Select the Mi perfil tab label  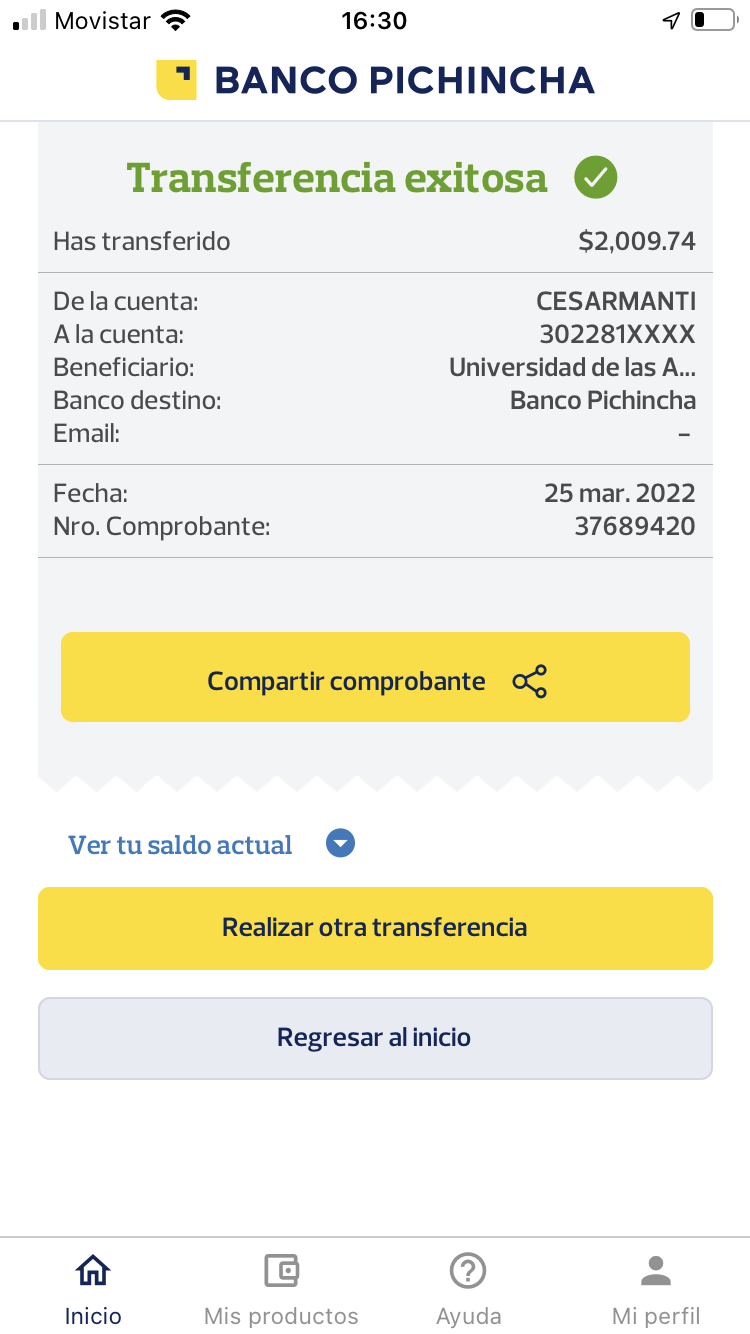tap(656, 1316)
